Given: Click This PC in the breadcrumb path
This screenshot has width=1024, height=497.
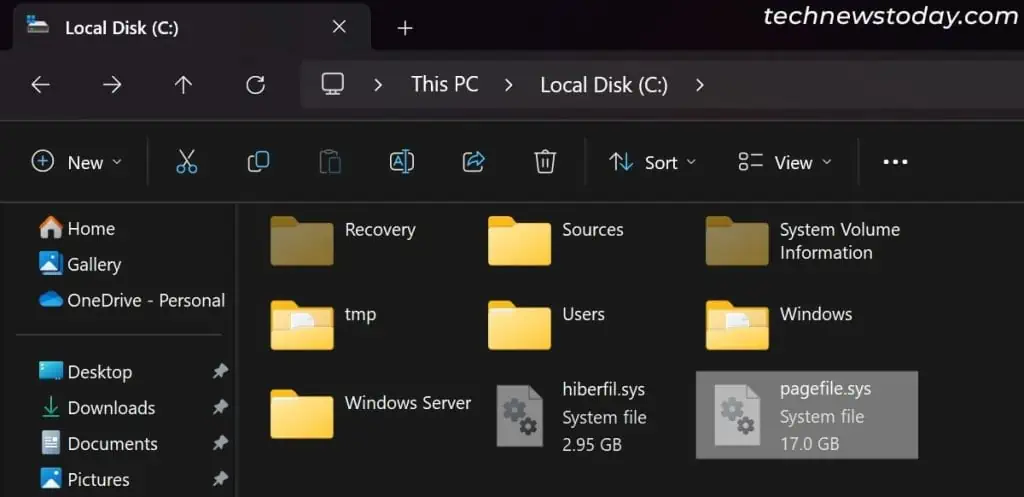Looking at the screenshot, I should point(445,84).
